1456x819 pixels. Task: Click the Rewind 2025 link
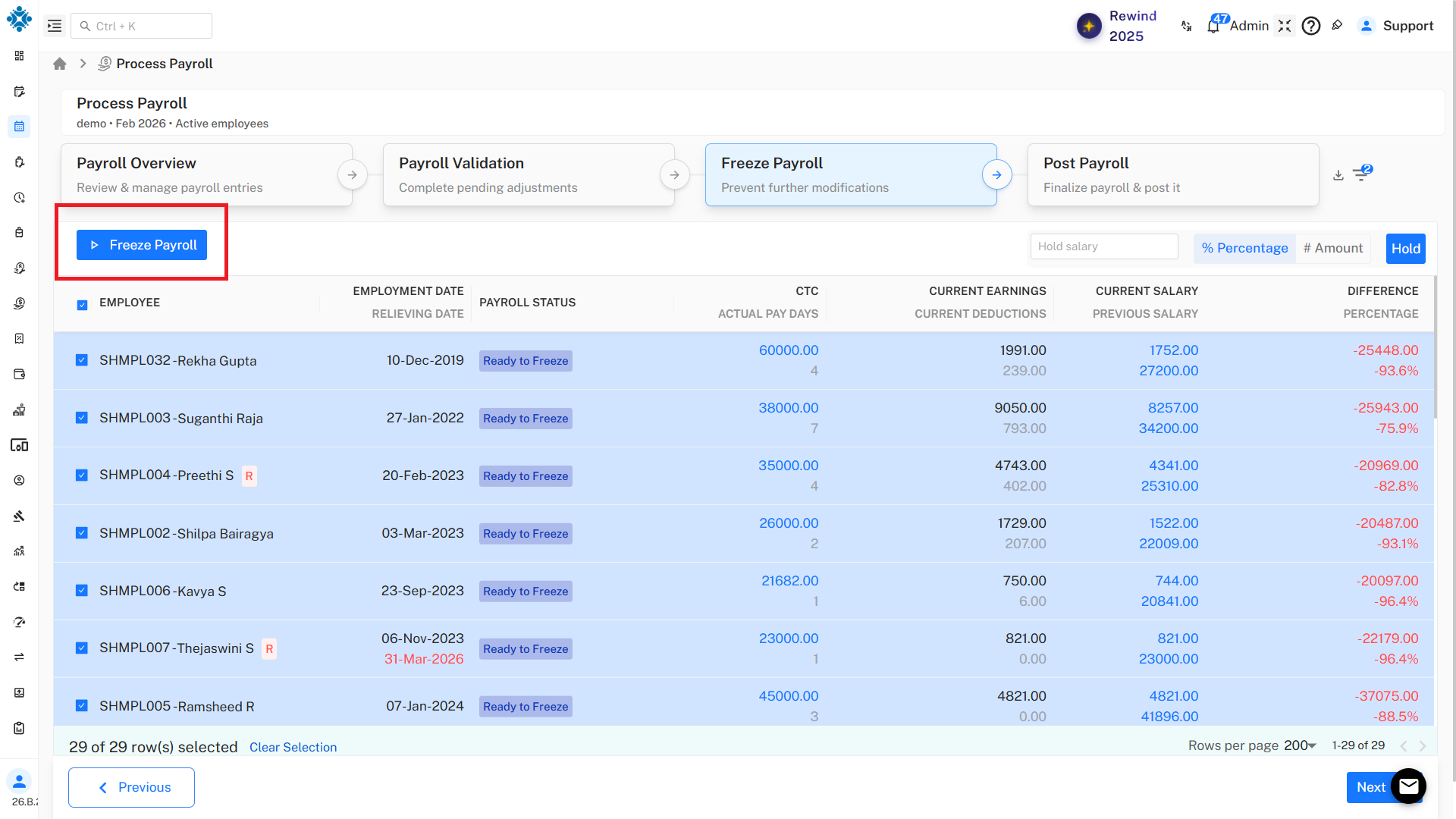click(x=1133, y=26)
